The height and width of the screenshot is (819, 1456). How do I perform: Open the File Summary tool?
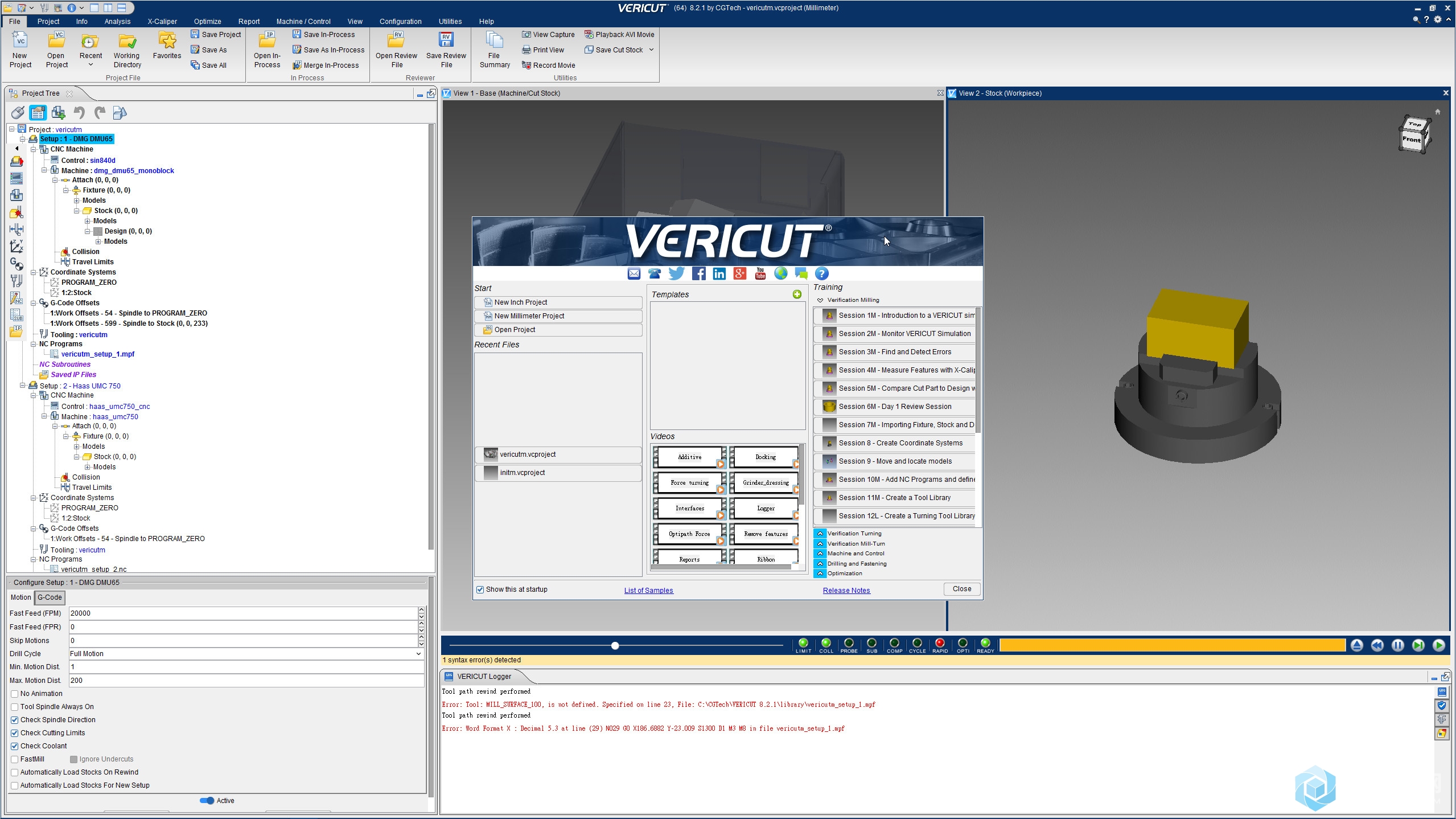pos(494,50)
